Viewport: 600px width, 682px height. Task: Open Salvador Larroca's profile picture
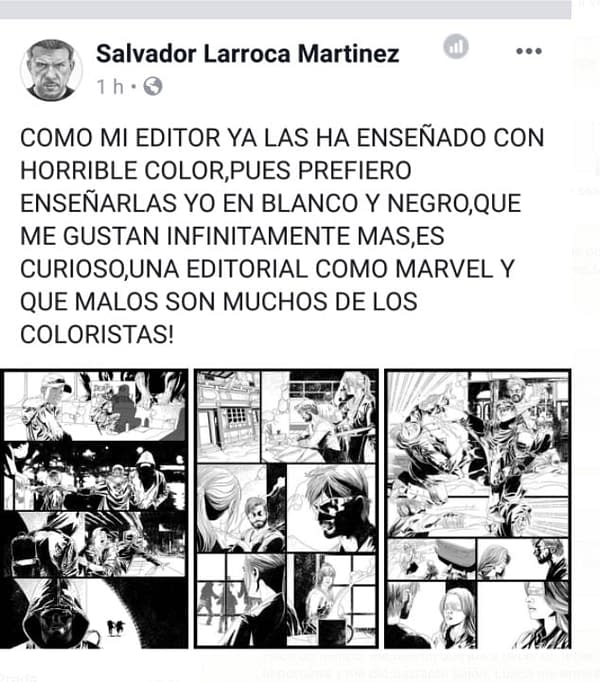tap(51, 70)
